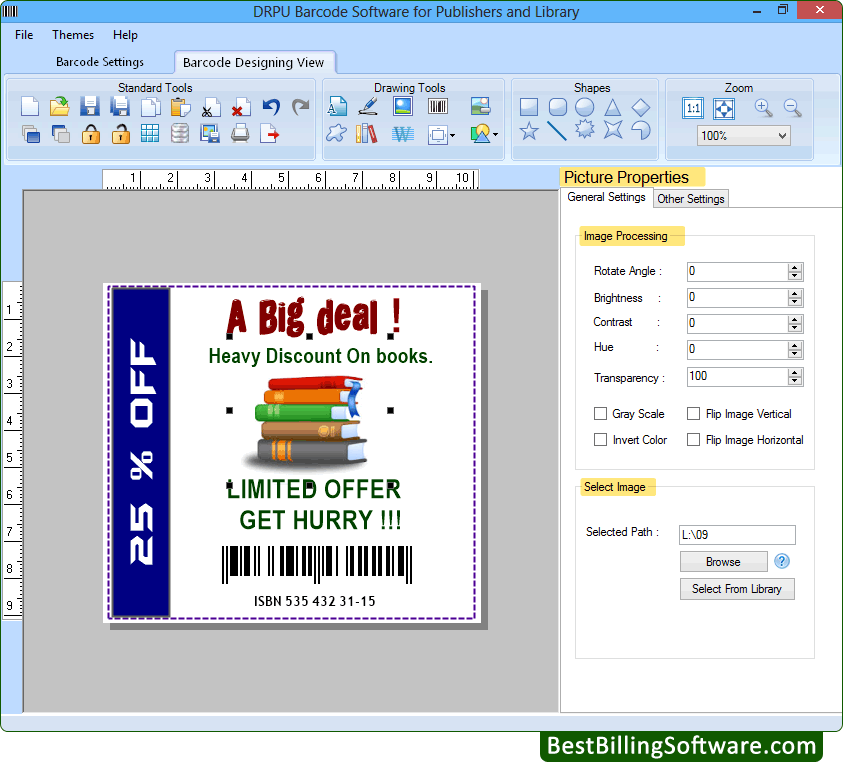Draw a starburst shape
The width and height of the screenshot is (843, 762).
585,130
